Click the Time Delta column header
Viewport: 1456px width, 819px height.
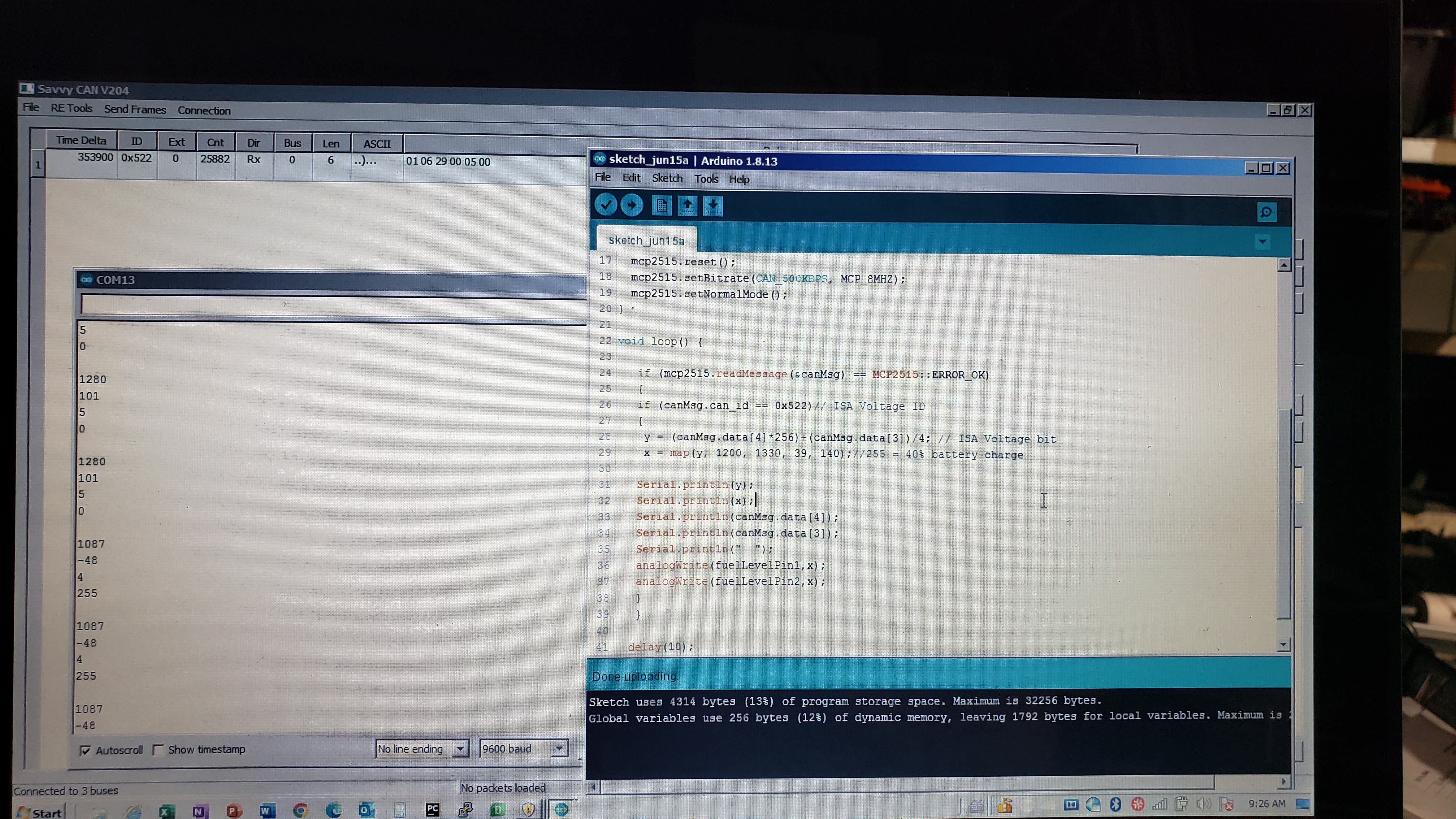click(x=81, y=140)
